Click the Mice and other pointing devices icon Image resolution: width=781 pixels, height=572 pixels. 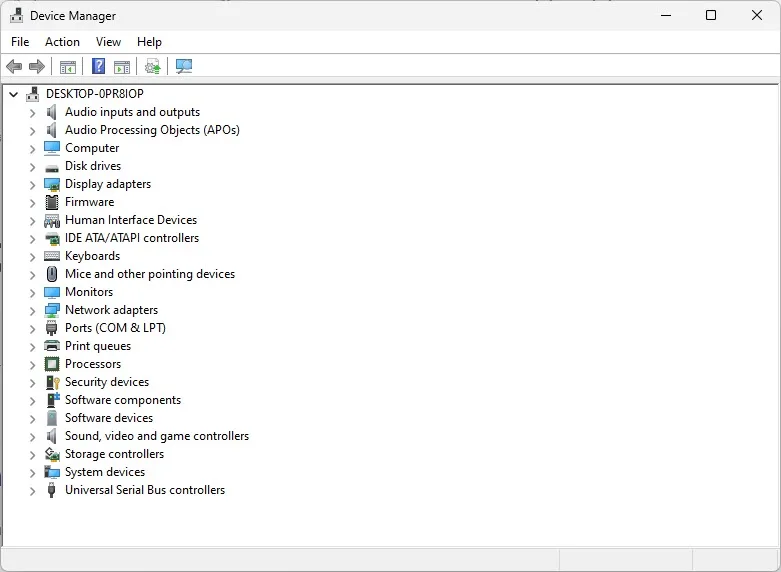tap(52, 274)
